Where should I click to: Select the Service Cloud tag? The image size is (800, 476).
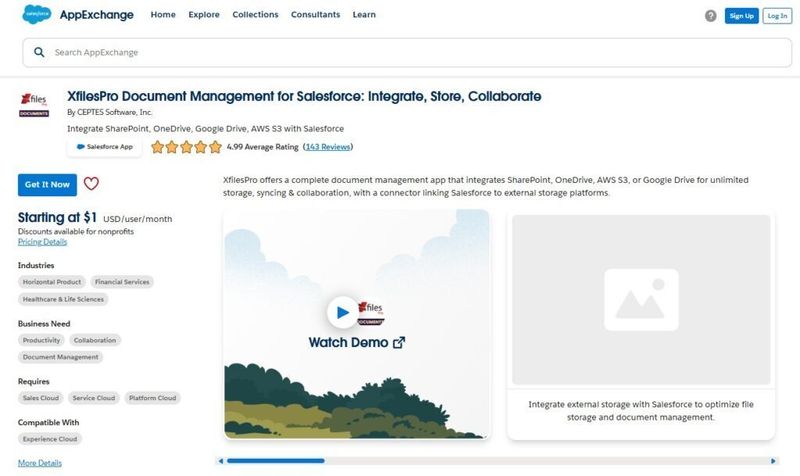(94, 398)
